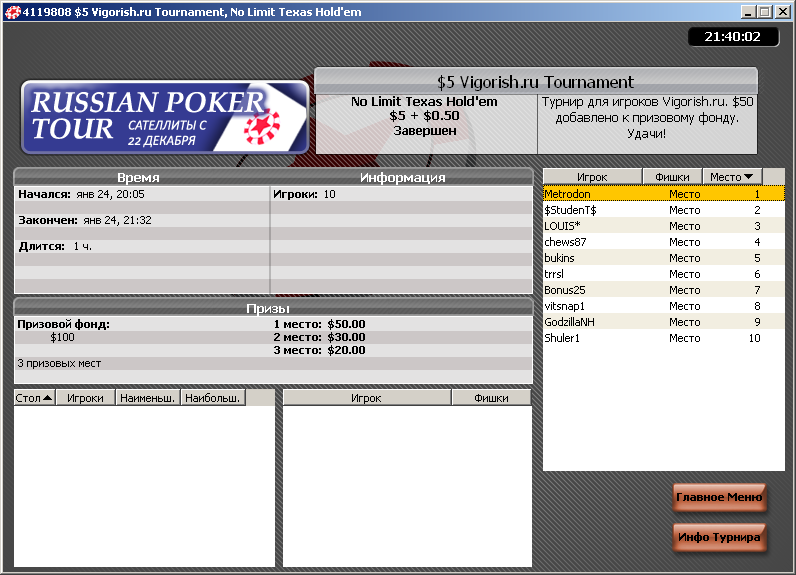Click the Начался: янв 24, 20:05 line
This screenshot has height=575, width=796.
click(81, 194)
